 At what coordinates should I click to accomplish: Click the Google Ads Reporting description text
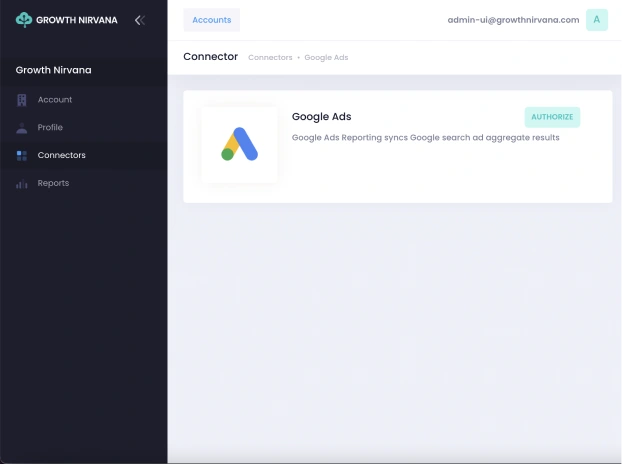coord(425,138)
